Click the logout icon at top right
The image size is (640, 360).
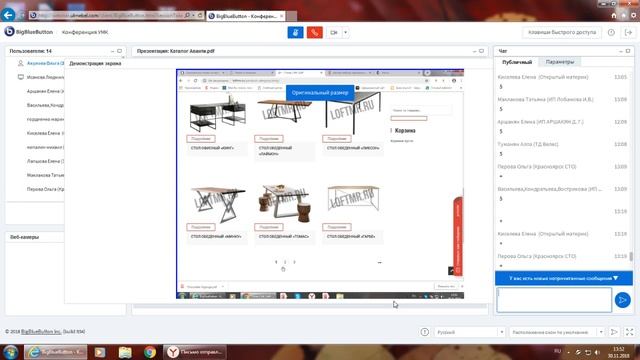point(628,32)
